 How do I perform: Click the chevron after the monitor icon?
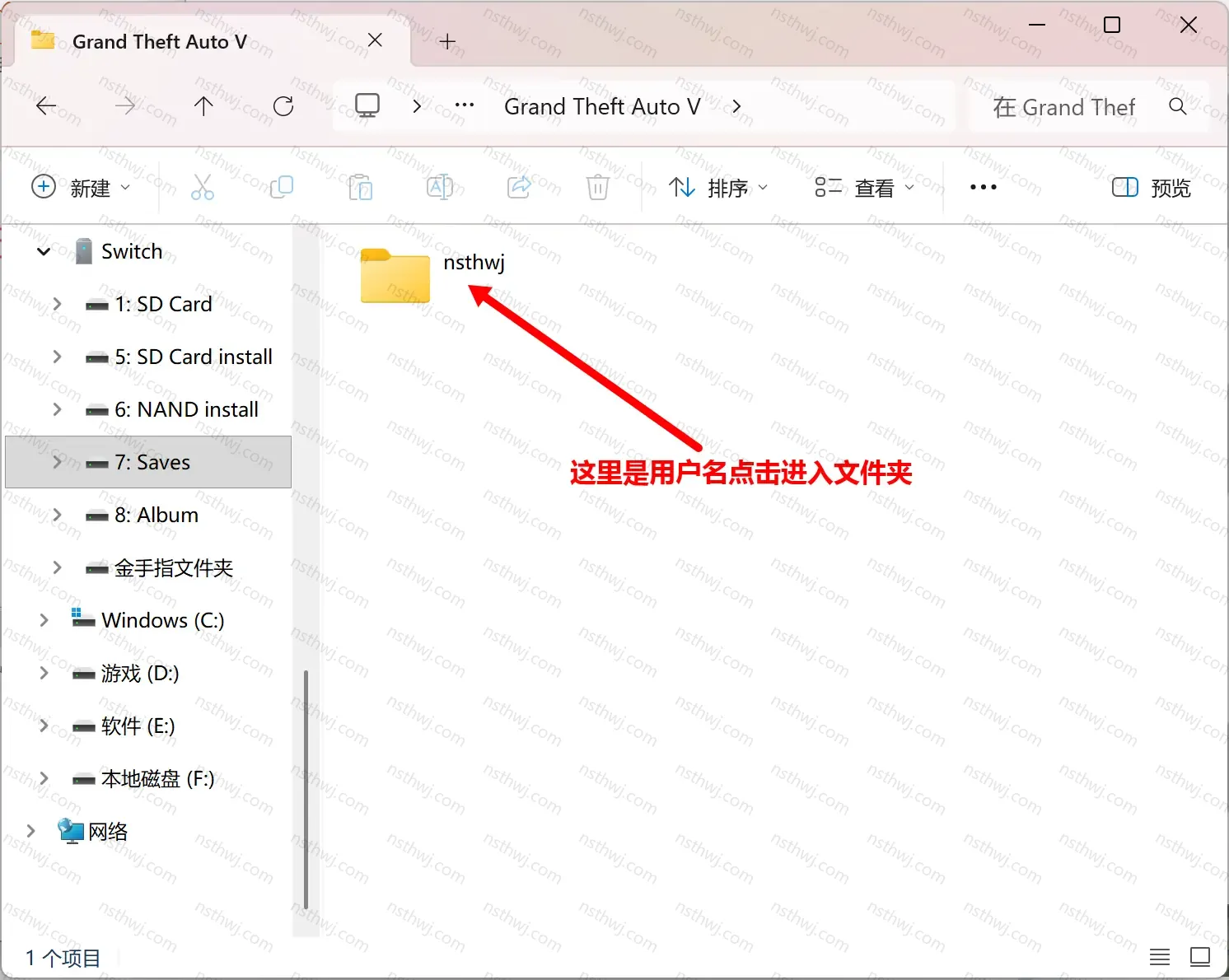[417, 106]
